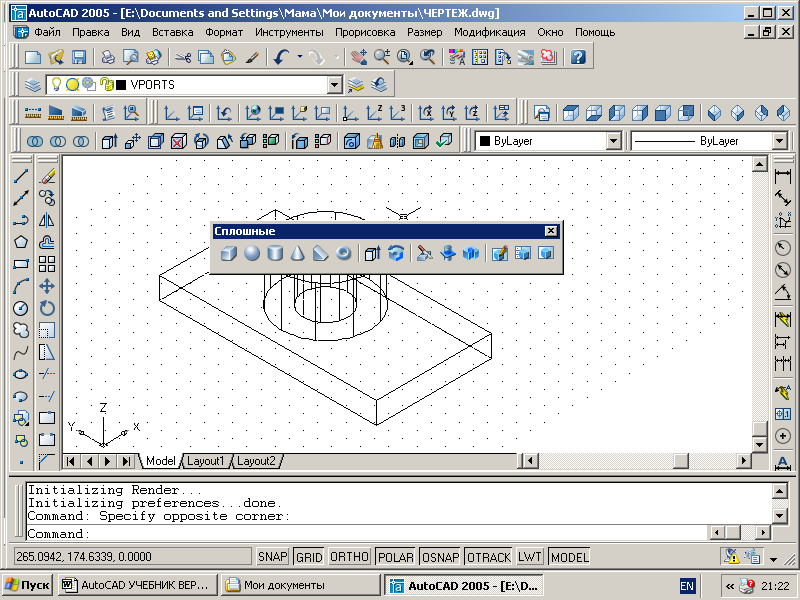Image resolution: width=800 pixels, height=600 pixels.
Task: Close the Сплошные floating toolbar
Action: click(551, 231)
